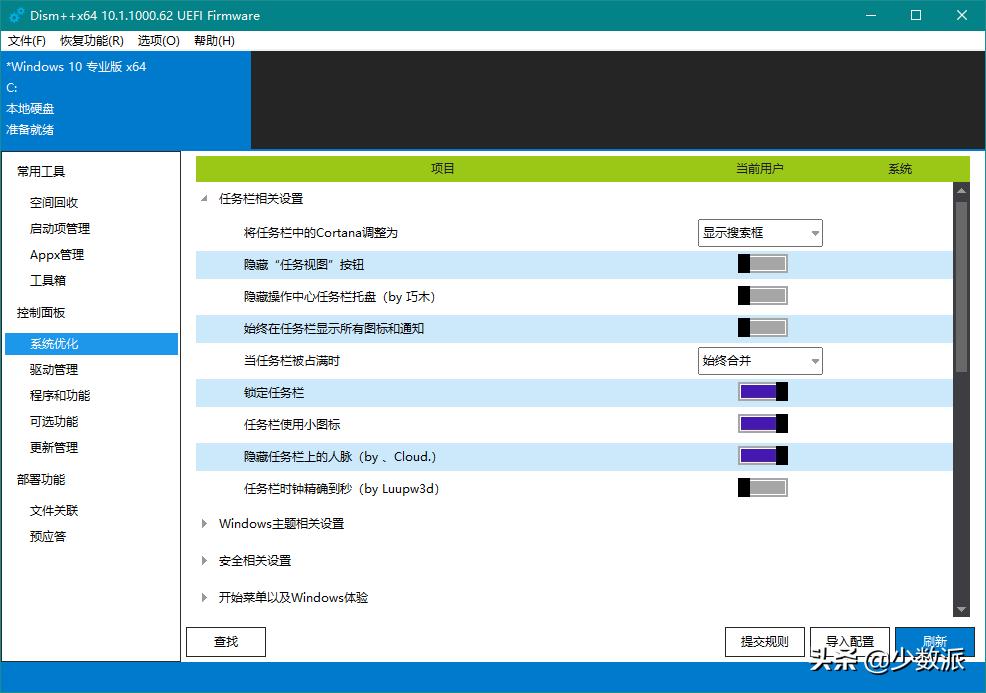The width and height of the screenshot is (986, 693).
Task: Turn off 任务栏使用小图标
Action: [762, 423]
